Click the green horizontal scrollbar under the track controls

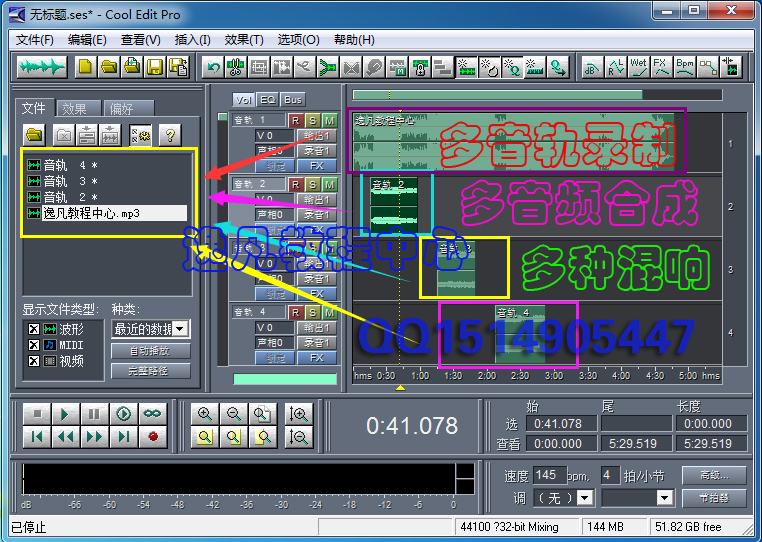pos(285,379)
